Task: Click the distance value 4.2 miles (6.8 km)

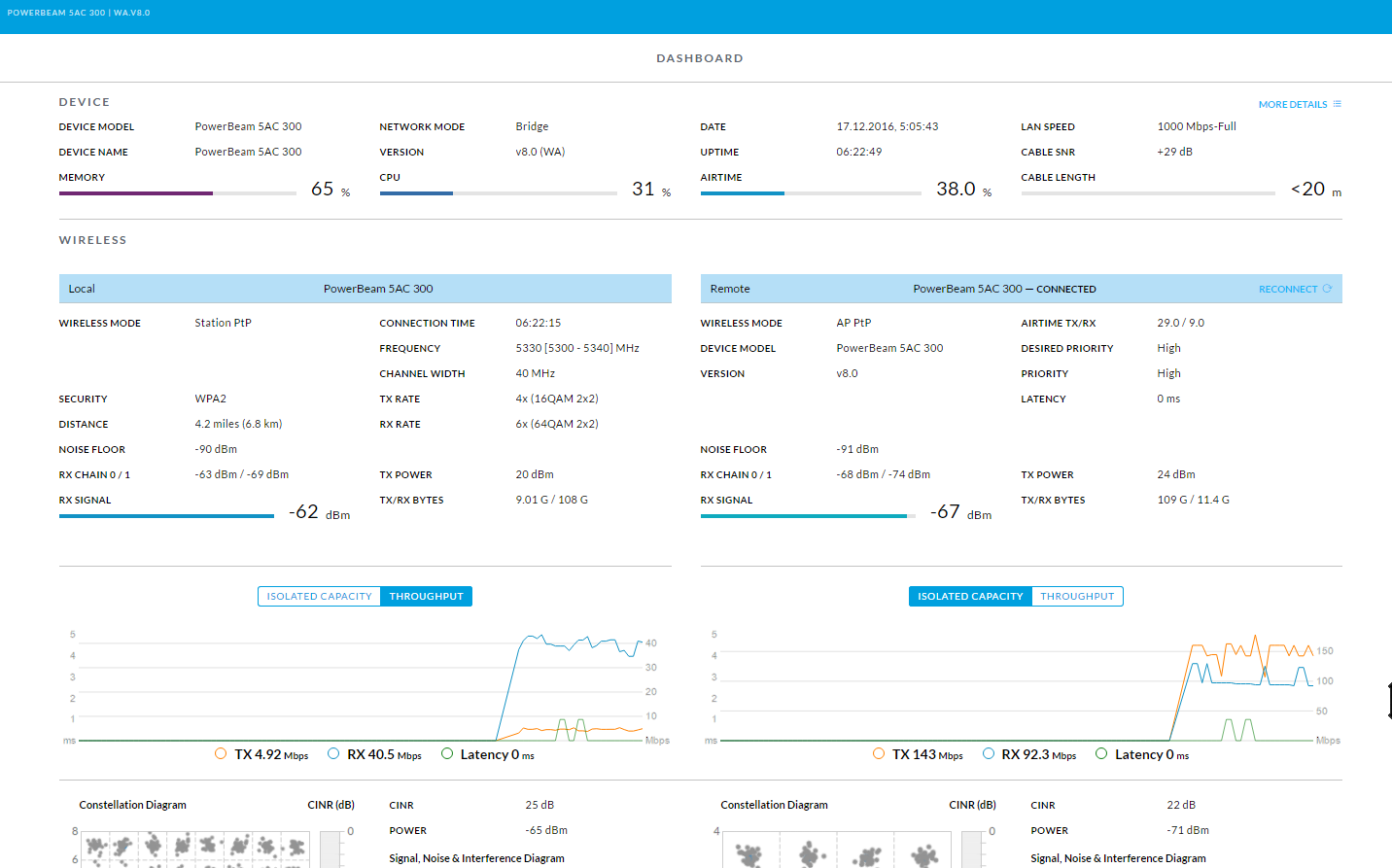Action: point(238,424)
